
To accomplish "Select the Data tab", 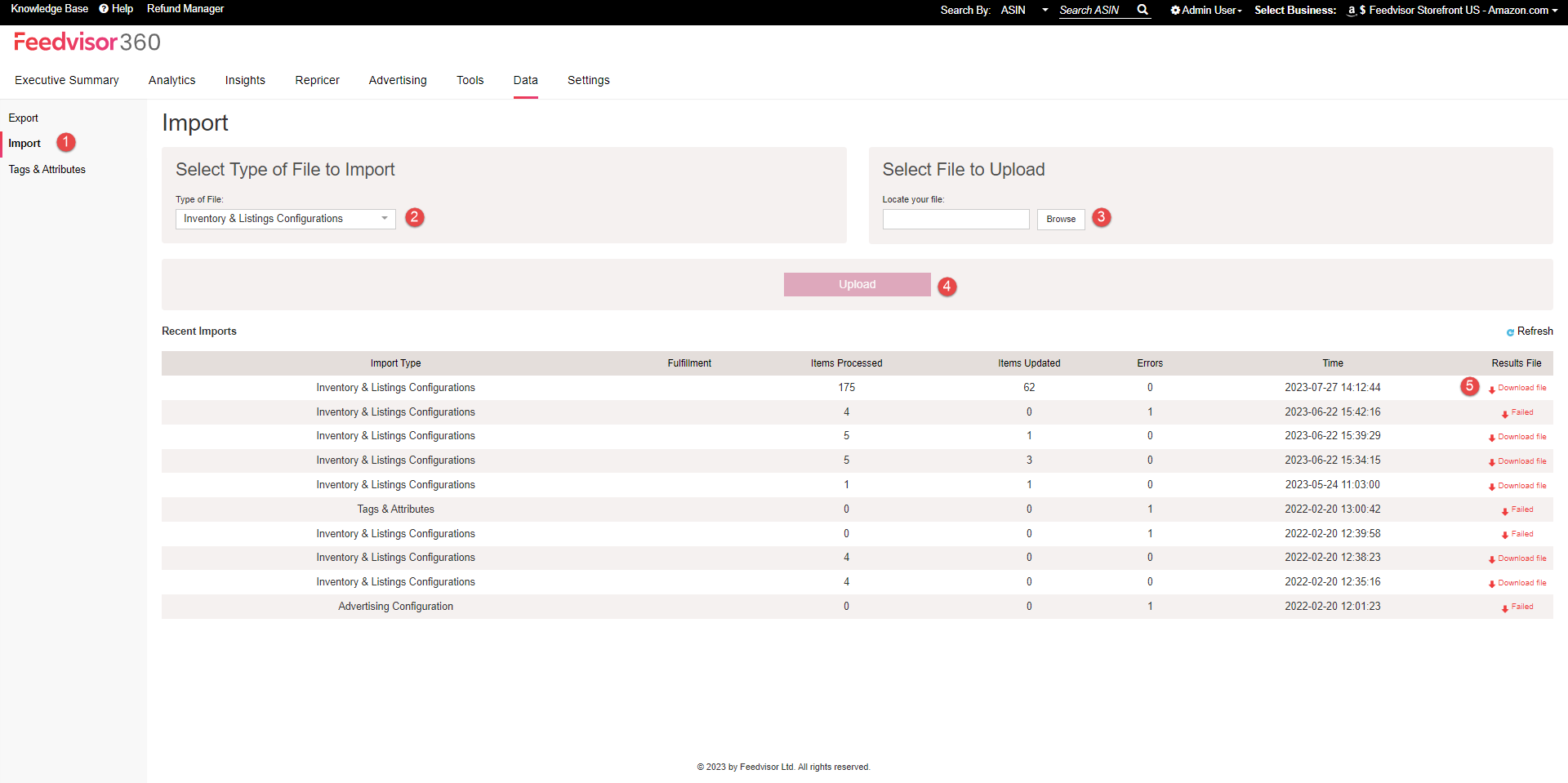I will click(526, 80).
